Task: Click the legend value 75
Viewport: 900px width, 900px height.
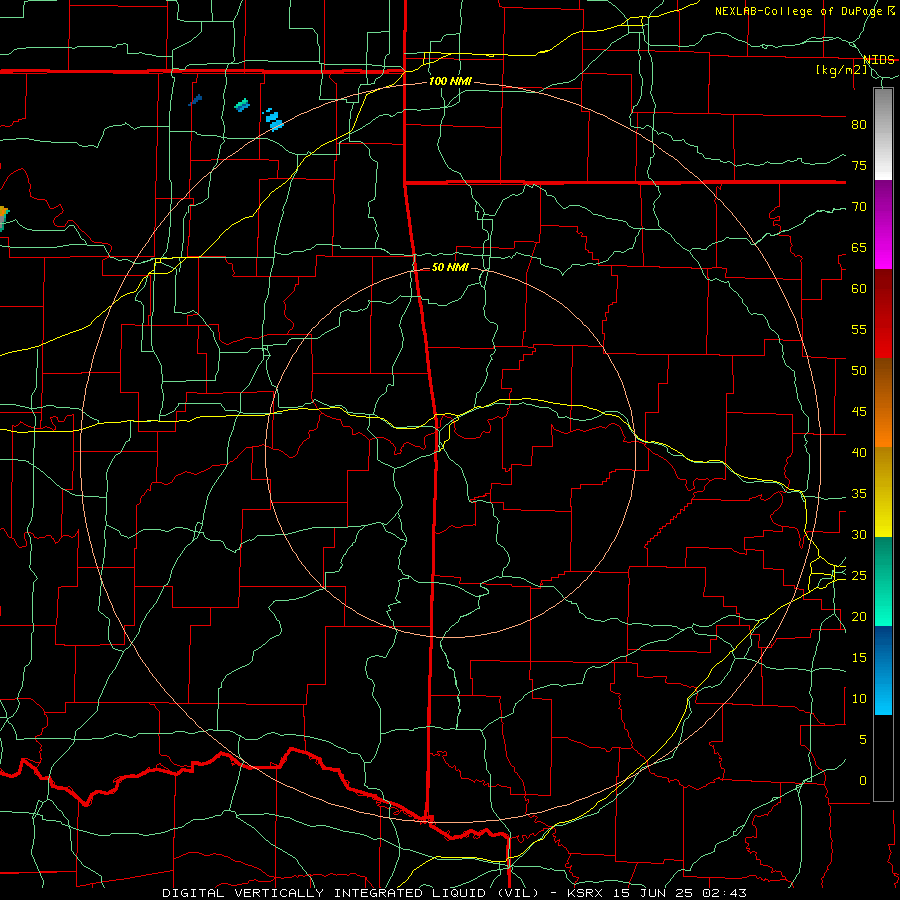Action: [x=859, y=166]
